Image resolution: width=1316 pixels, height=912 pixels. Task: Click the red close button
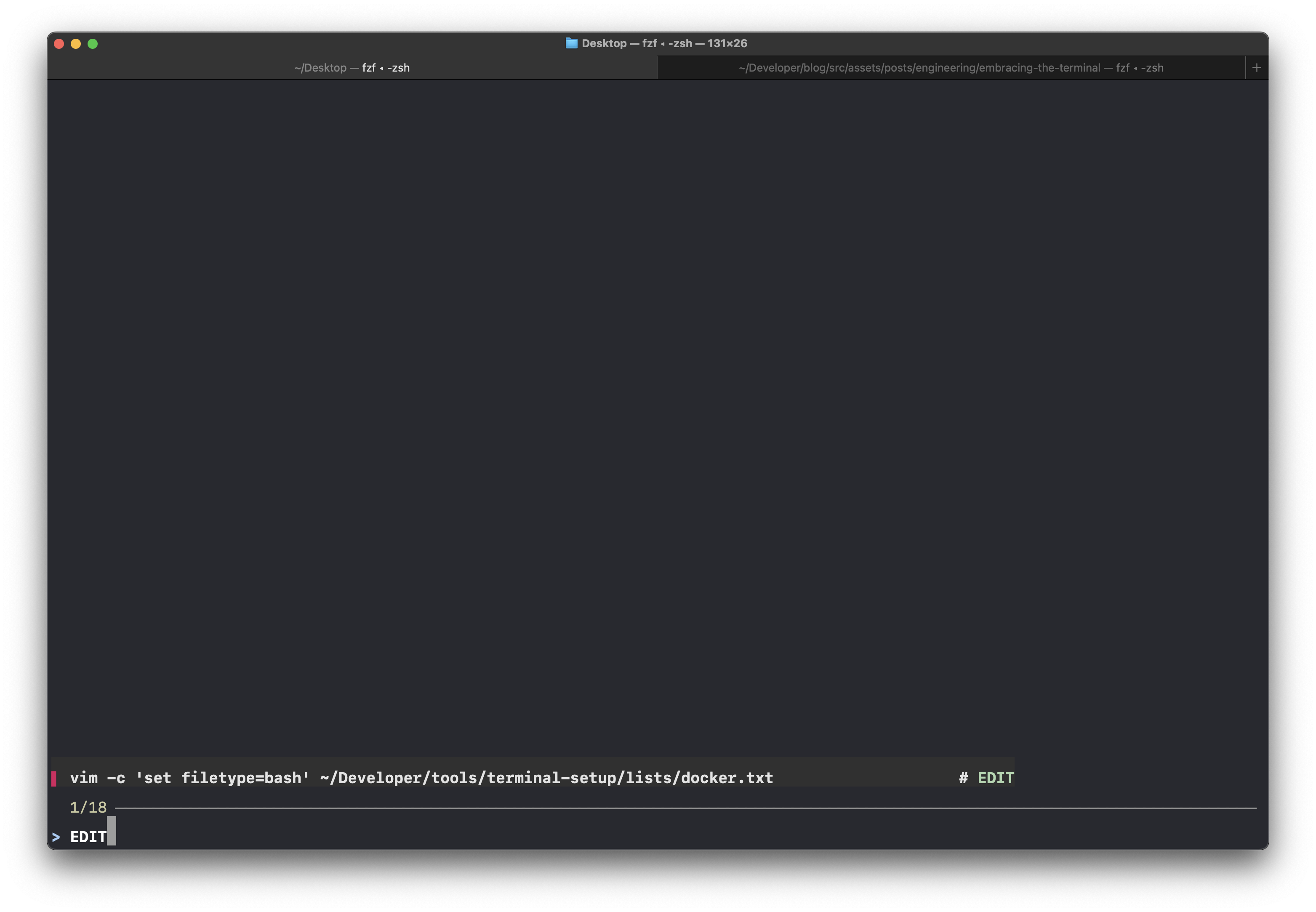pos(59,43)
